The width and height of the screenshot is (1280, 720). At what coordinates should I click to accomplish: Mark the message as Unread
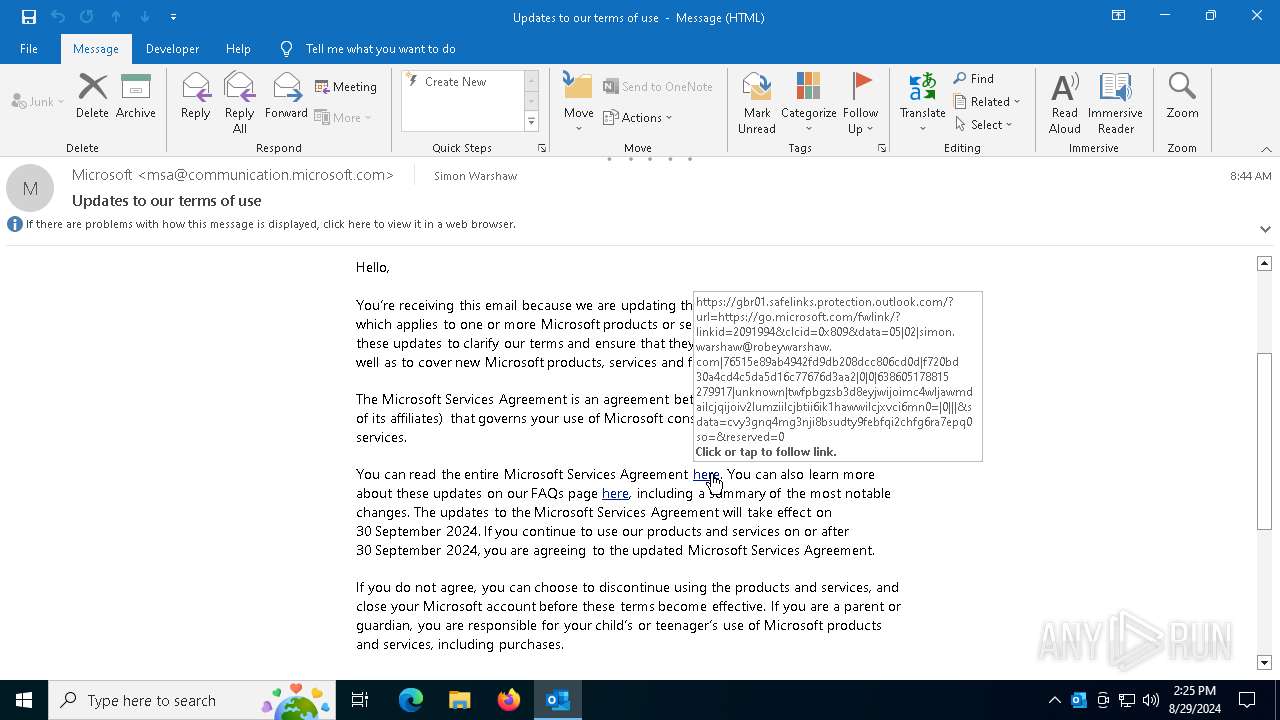pyautogui.click(x=757, y=103)
